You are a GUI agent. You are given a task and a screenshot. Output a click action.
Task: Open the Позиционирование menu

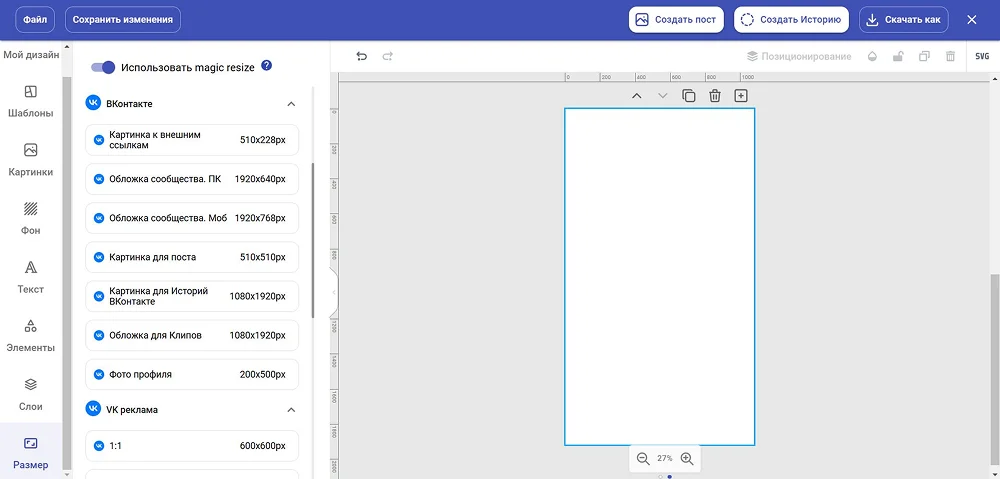coord(799,56)
